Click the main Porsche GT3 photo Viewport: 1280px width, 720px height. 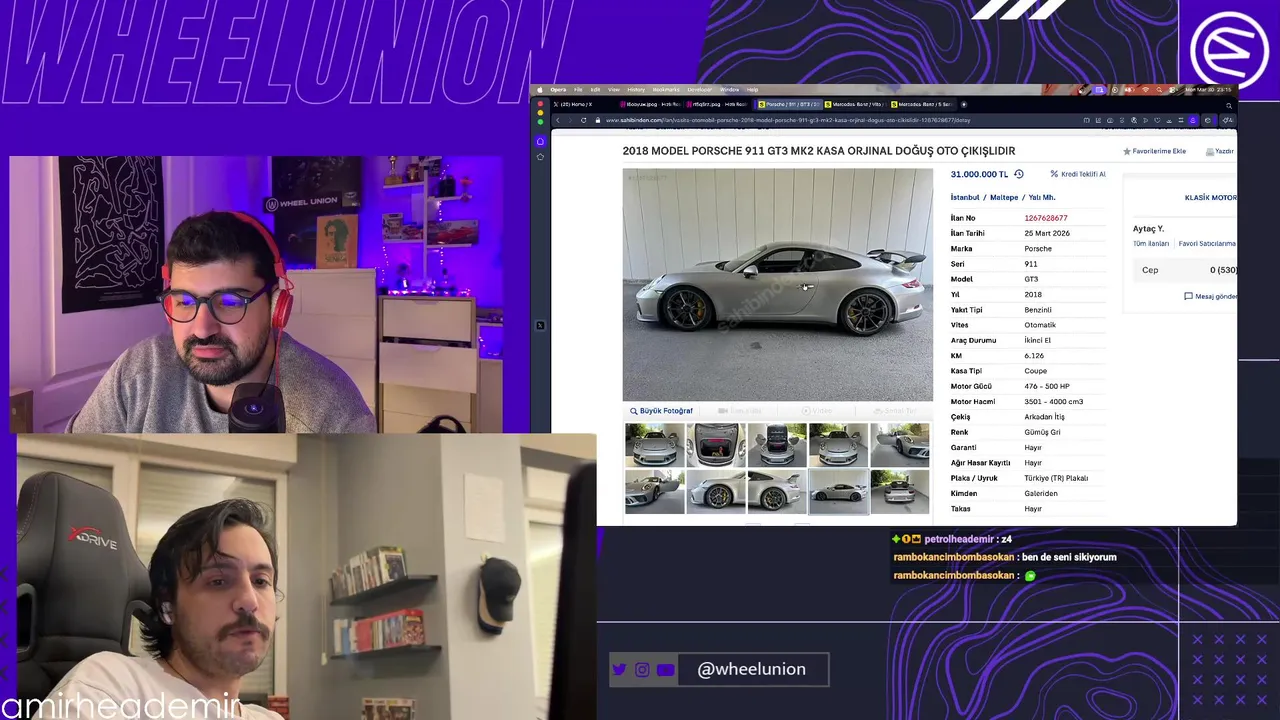pos(778,284)
